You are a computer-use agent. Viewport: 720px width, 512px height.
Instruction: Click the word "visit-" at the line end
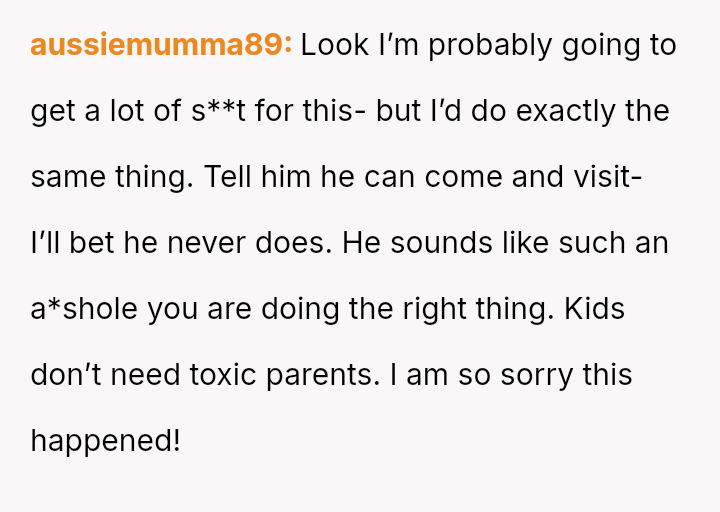[608, 177]
